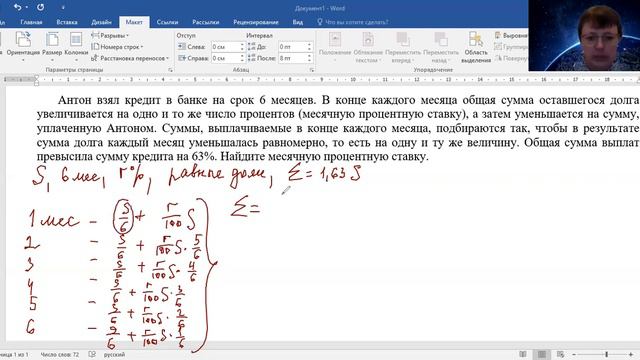Image resolution: width=640 pixels, height=360 pixels.
Task: Go to the Вид tab
Action: (298, 22)
